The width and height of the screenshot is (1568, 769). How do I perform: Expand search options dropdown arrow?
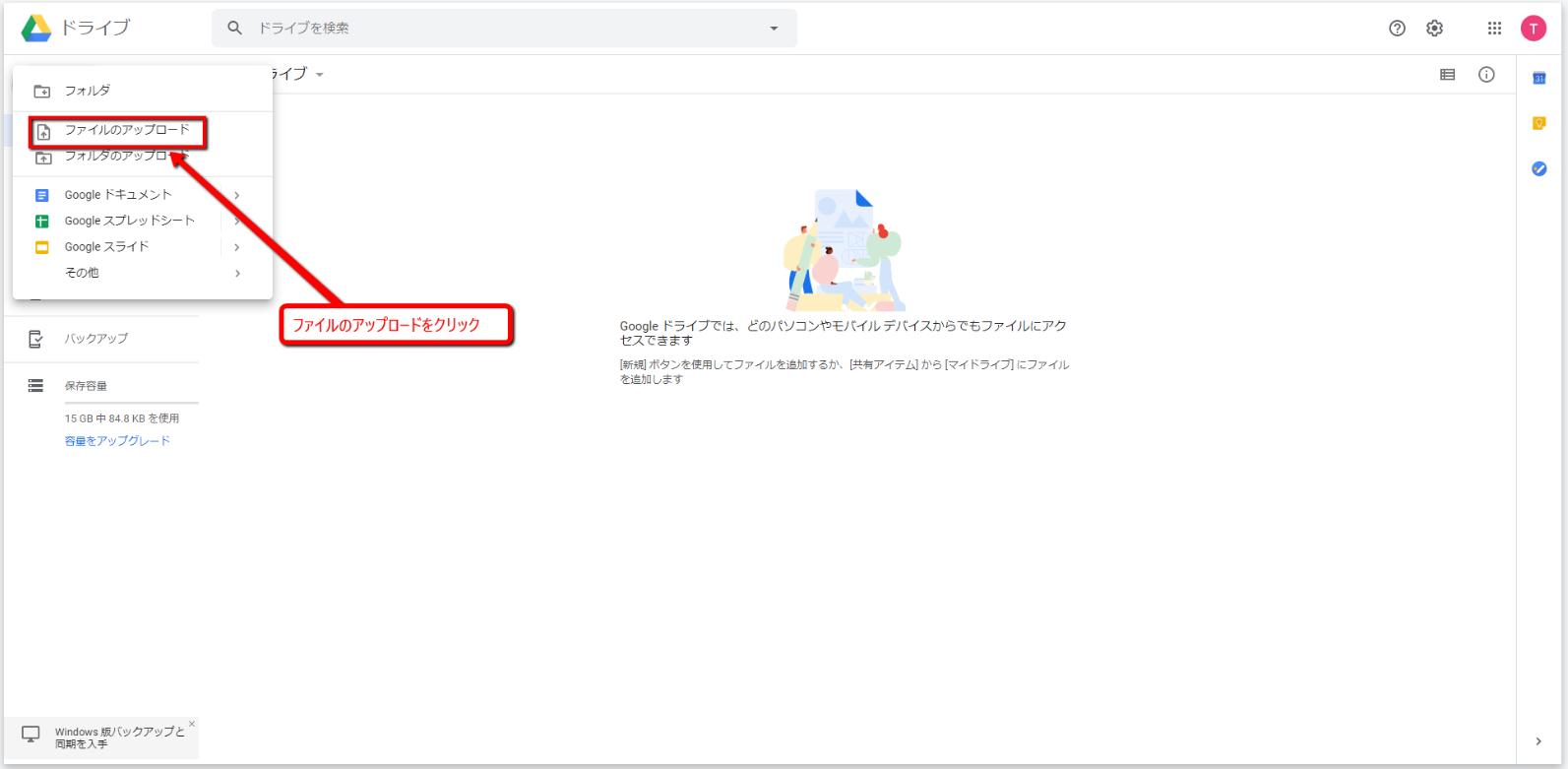point(774,29)
